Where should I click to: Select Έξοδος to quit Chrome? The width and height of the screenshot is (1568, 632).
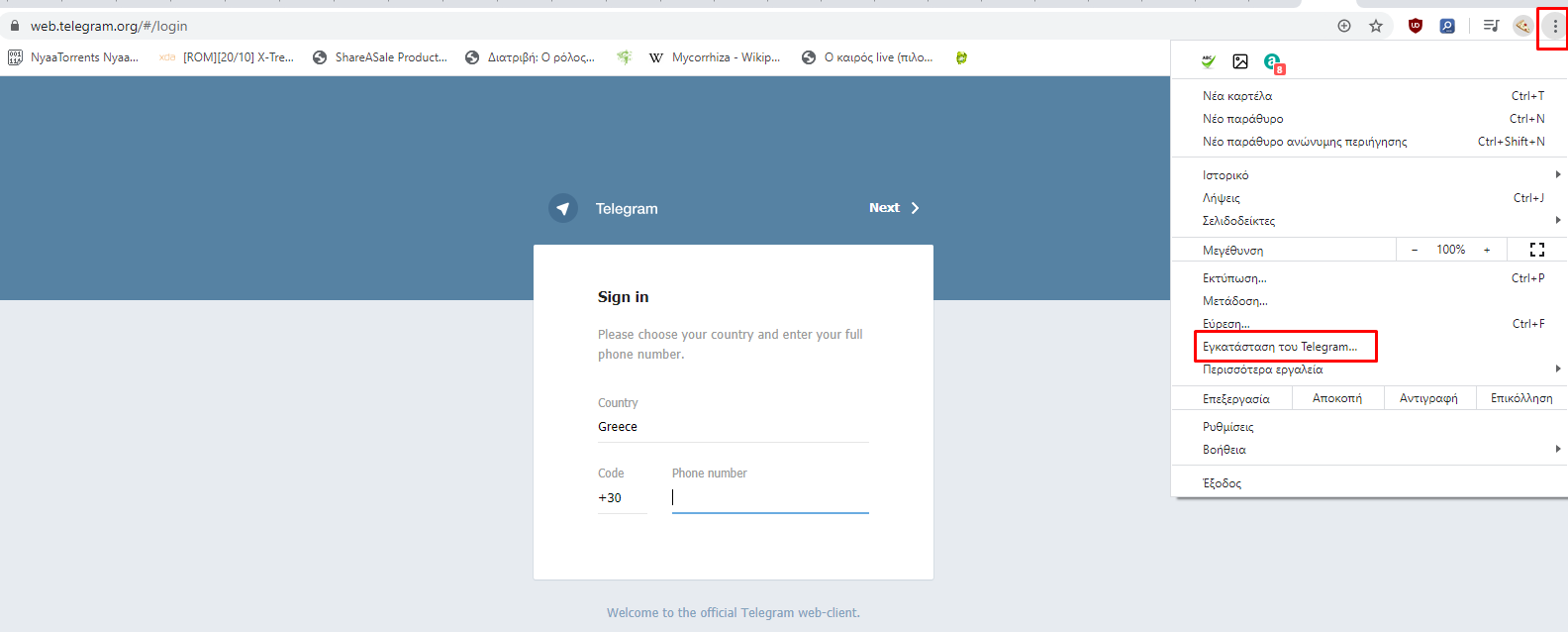click(1370, 483)
